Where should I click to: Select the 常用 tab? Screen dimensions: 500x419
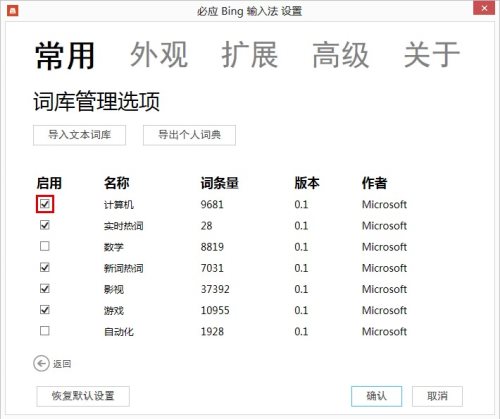65,56
